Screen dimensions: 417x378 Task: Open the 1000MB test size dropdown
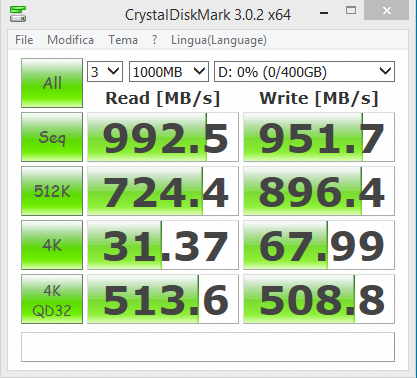point(169,71)
